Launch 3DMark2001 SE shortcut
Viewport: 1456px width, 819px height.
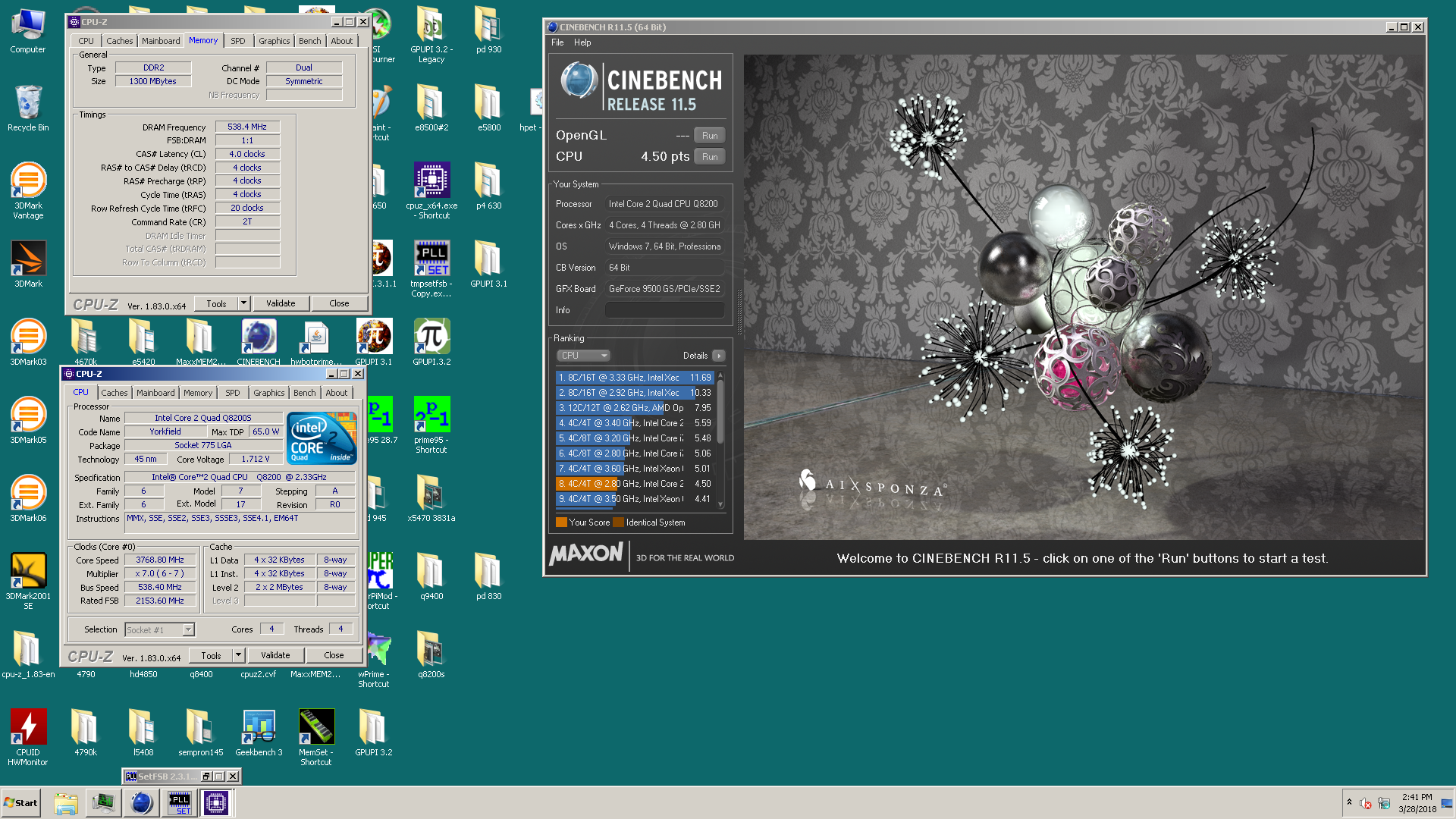28,581
